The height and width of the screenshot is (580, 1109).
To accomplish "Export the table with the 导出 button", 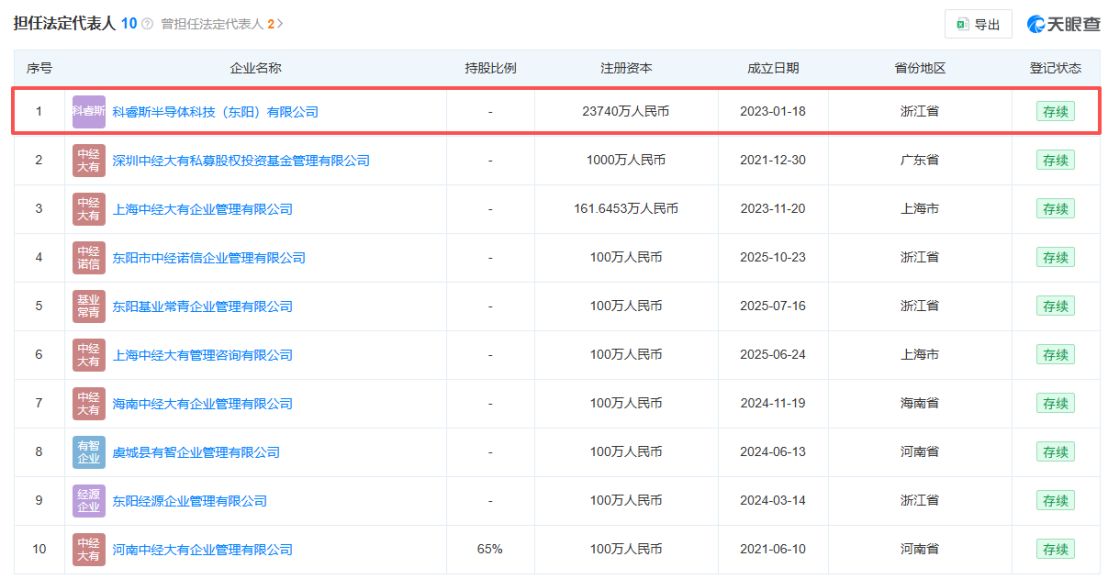I will [x=978, y=24].
